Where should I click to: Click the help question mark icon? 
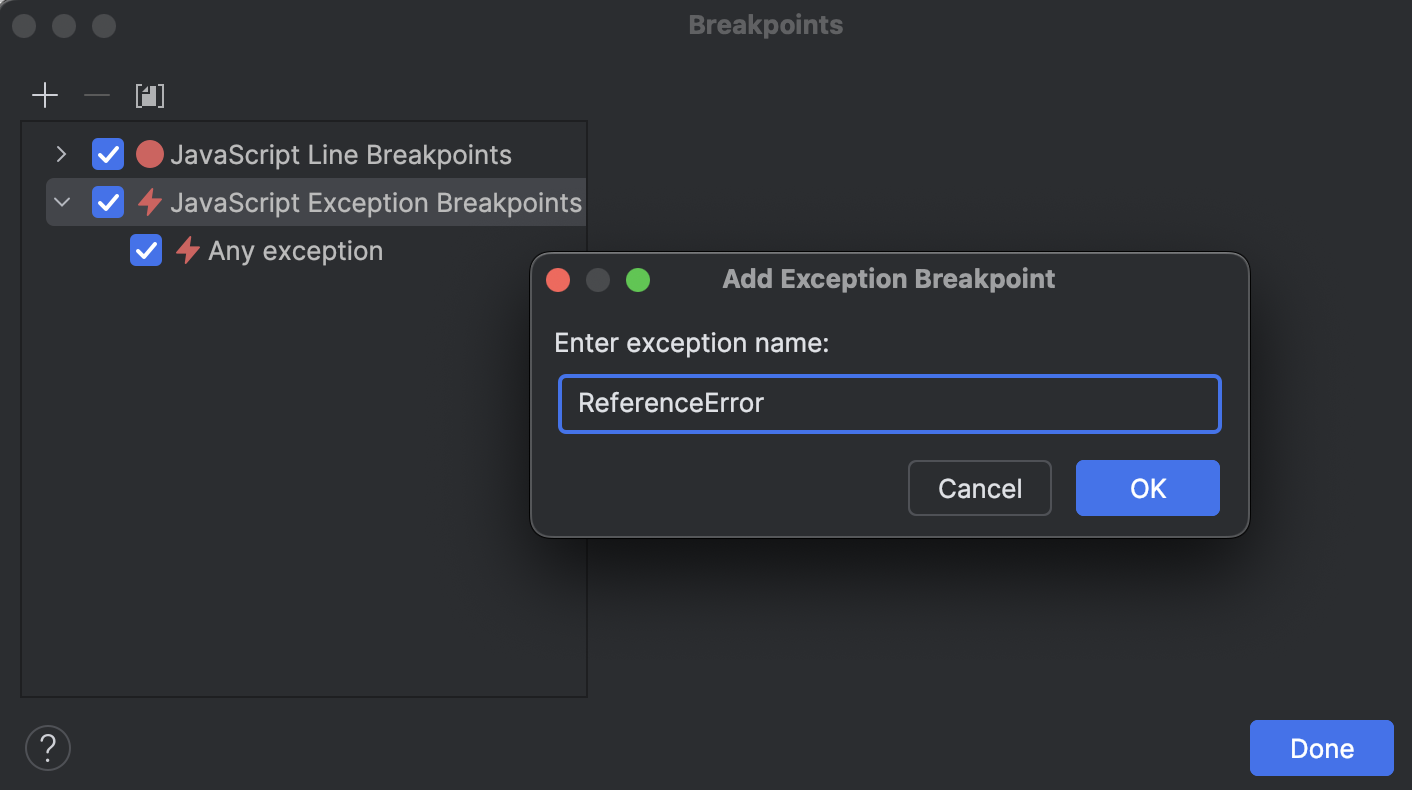[x=47, y=747]
